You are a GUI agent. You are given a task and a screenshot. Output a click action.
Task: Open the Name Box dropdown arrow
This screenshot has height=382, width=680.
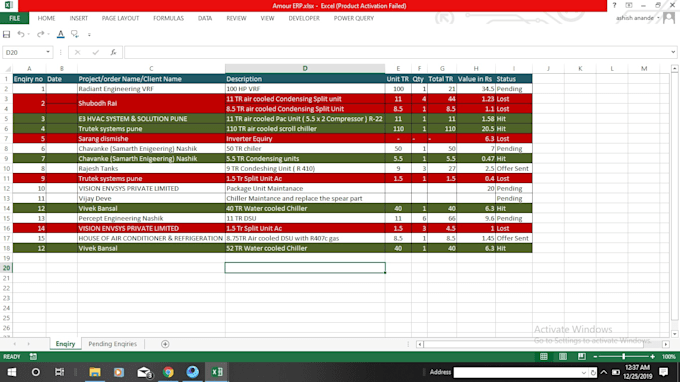(x=48, y=52)
